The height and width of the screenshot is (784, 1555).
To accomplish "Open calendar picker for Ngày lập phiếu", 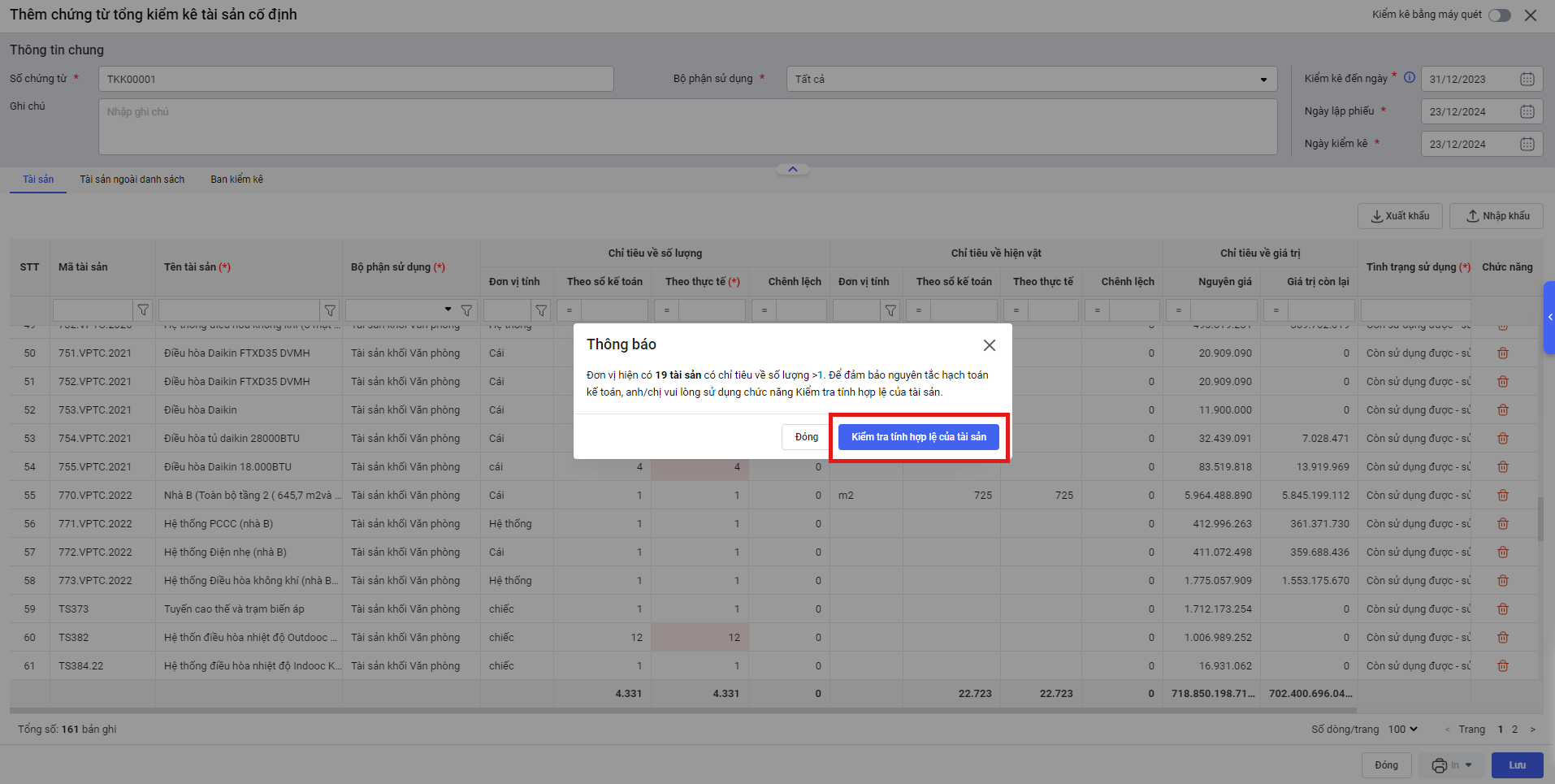I will 1527,111.
